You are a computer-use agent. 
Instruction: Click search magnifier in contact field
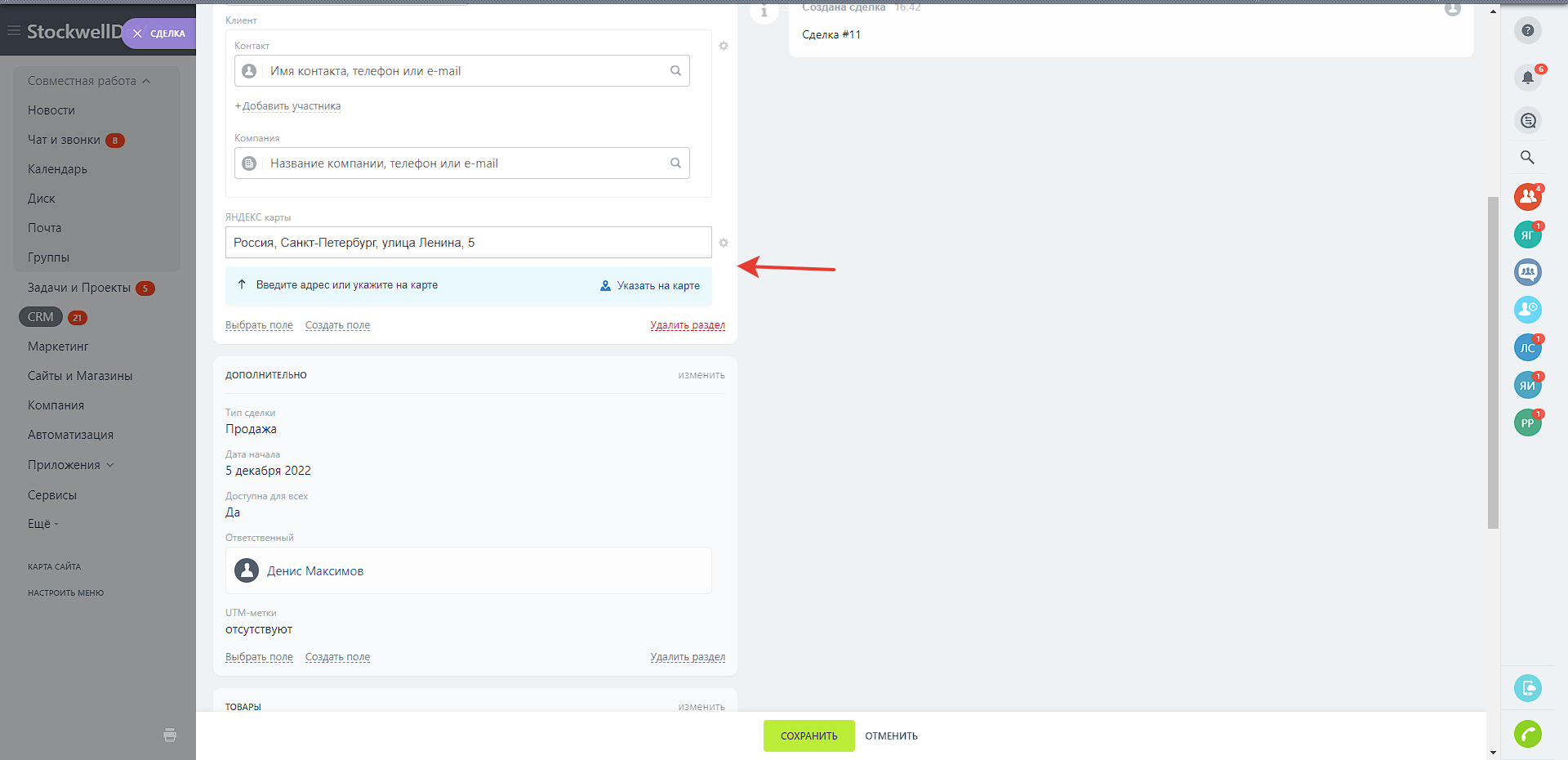675,71
